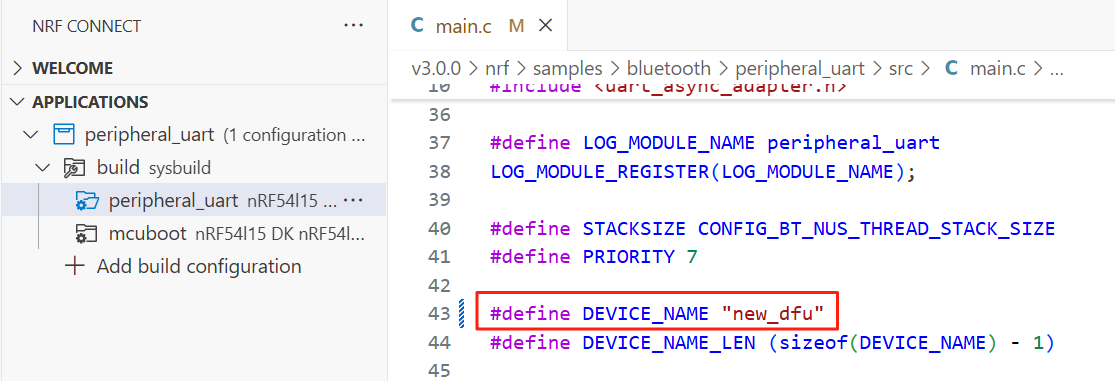Collapse the peripheral_uart application tree

[x=30, y=134]
